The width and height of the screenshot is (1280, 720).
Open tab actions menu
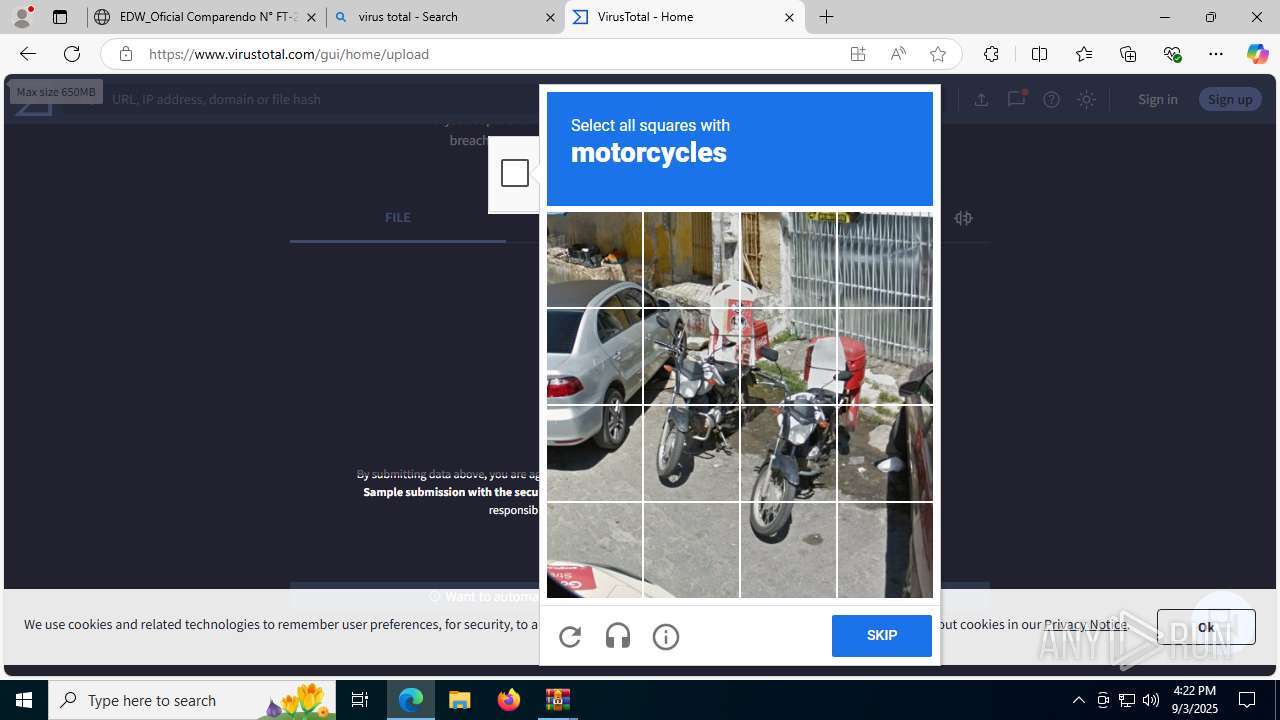[60, 17]
